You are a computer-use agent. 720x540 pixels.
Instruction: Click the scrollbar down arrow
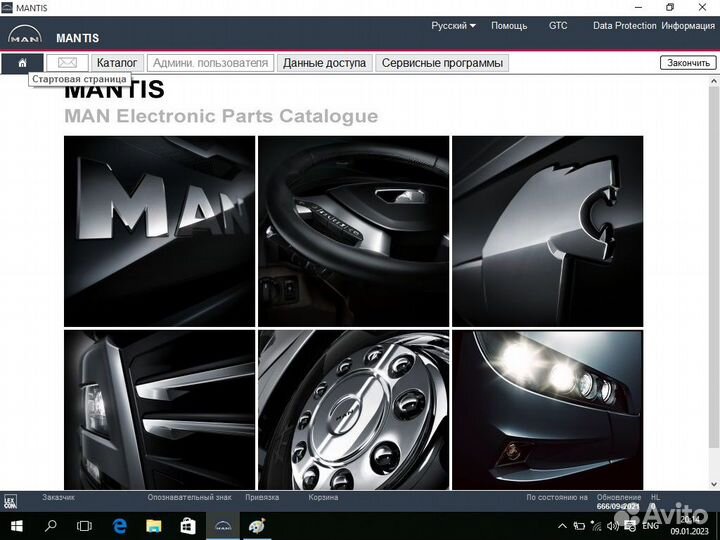tap(714, 484)
